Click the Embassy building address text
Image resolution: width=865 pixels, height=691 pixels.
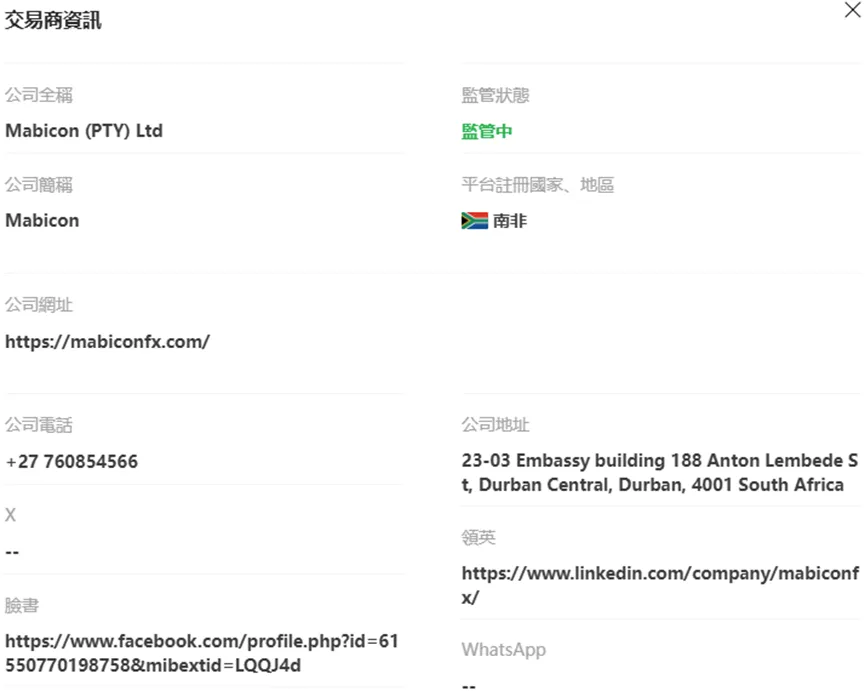(x=660, y=473)
